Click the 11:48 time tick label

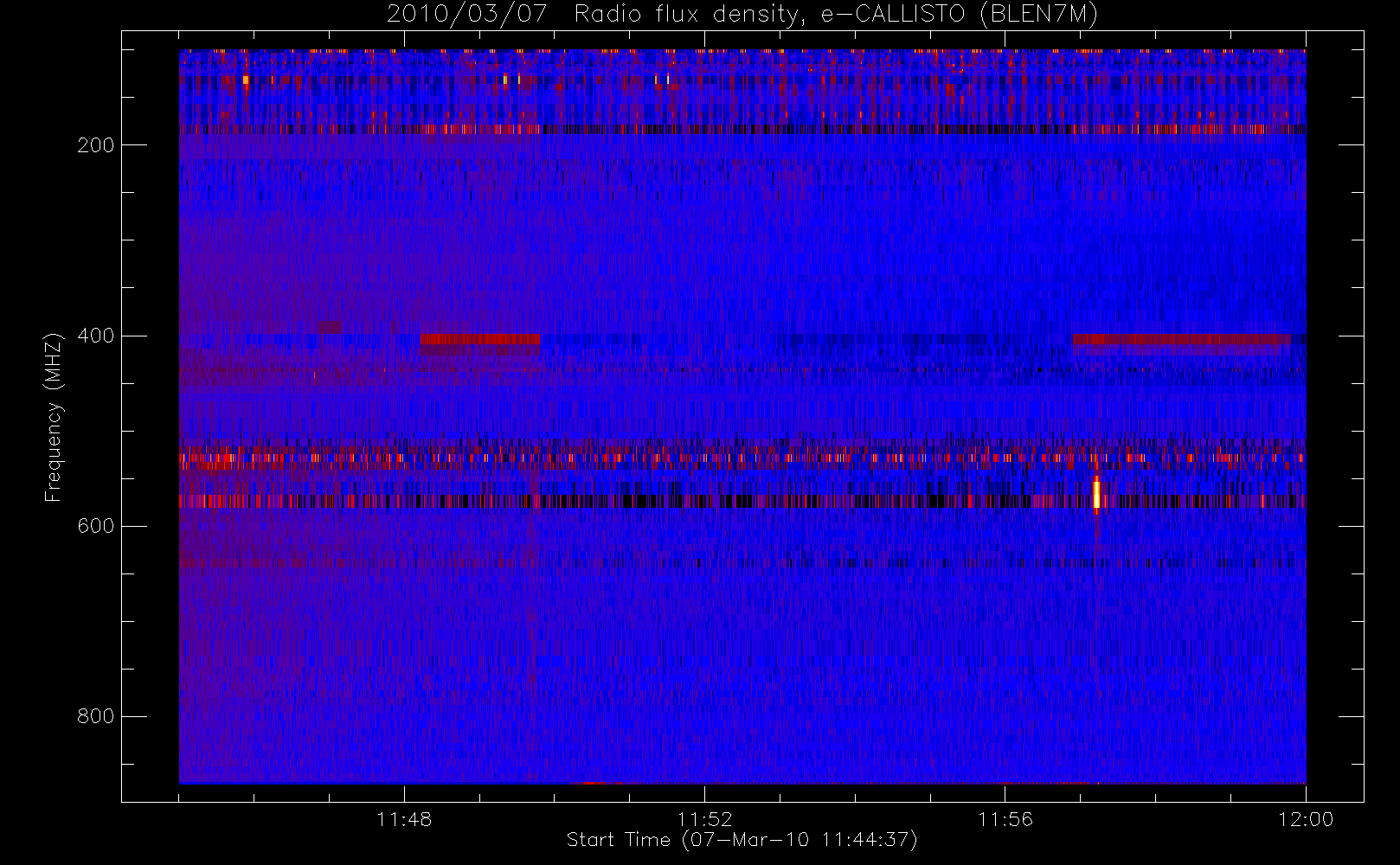404,819
